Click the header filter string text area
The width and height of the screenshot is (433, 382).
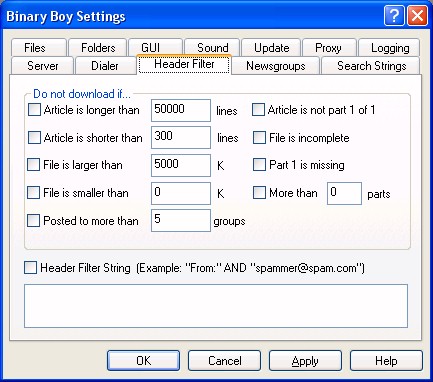(216, 306)
